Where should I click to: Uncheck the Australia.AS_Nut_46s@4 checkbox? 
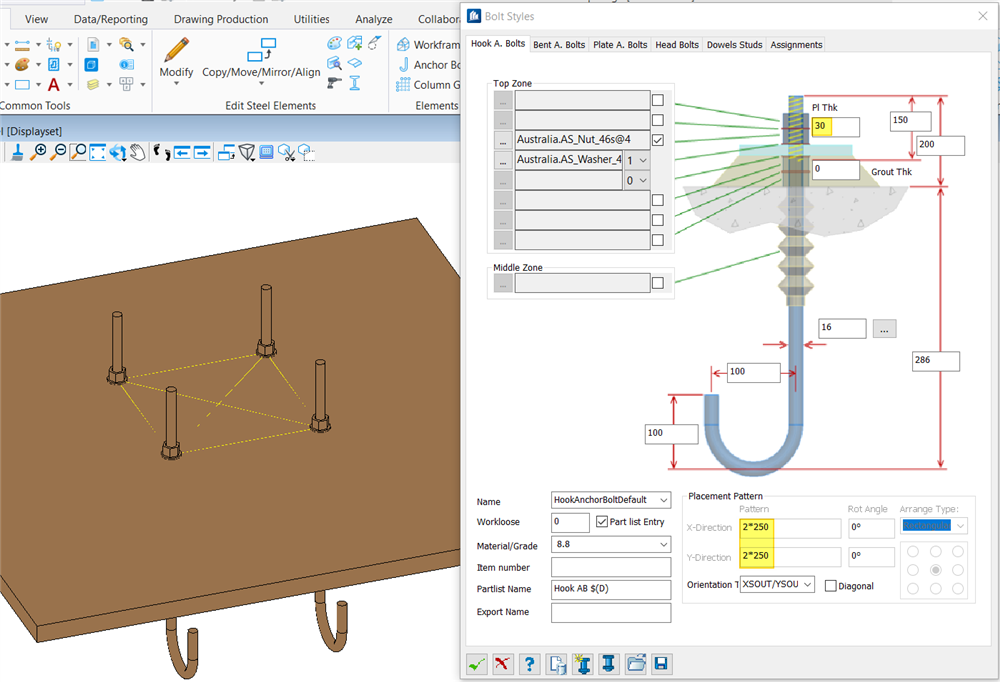[x=657, y=140]
